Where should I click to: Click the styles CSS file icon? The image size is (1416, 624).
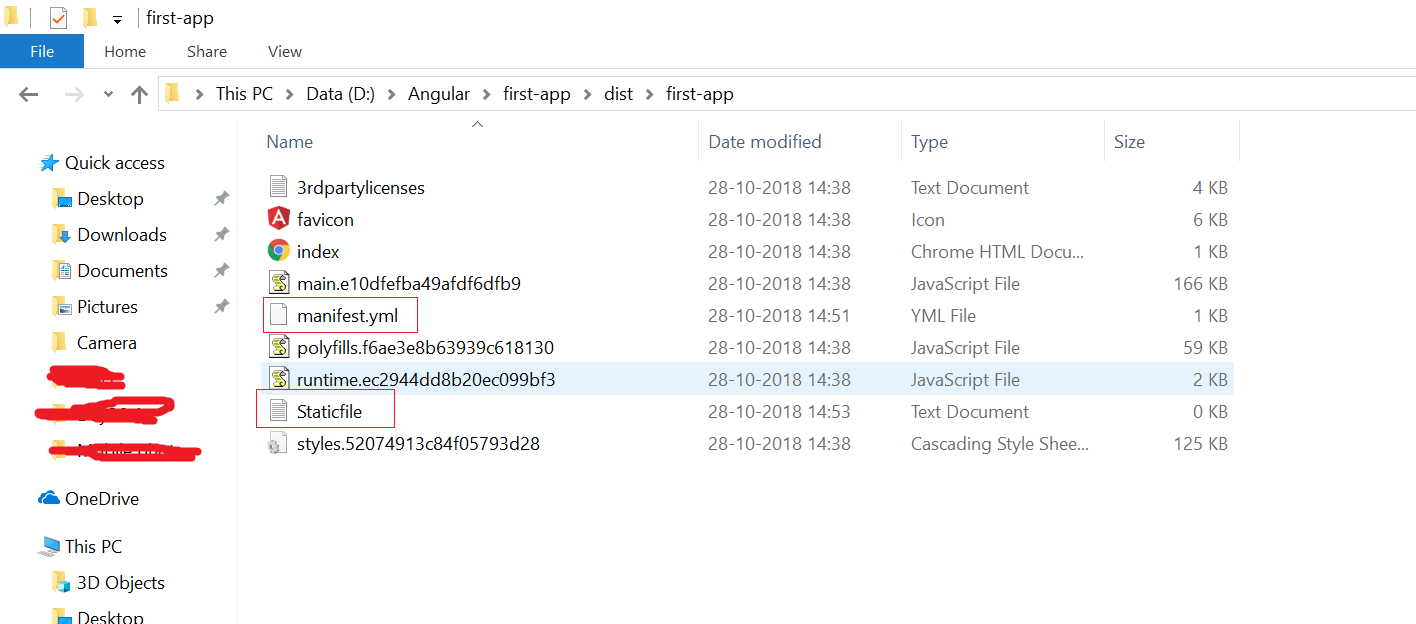coord(278,444)
